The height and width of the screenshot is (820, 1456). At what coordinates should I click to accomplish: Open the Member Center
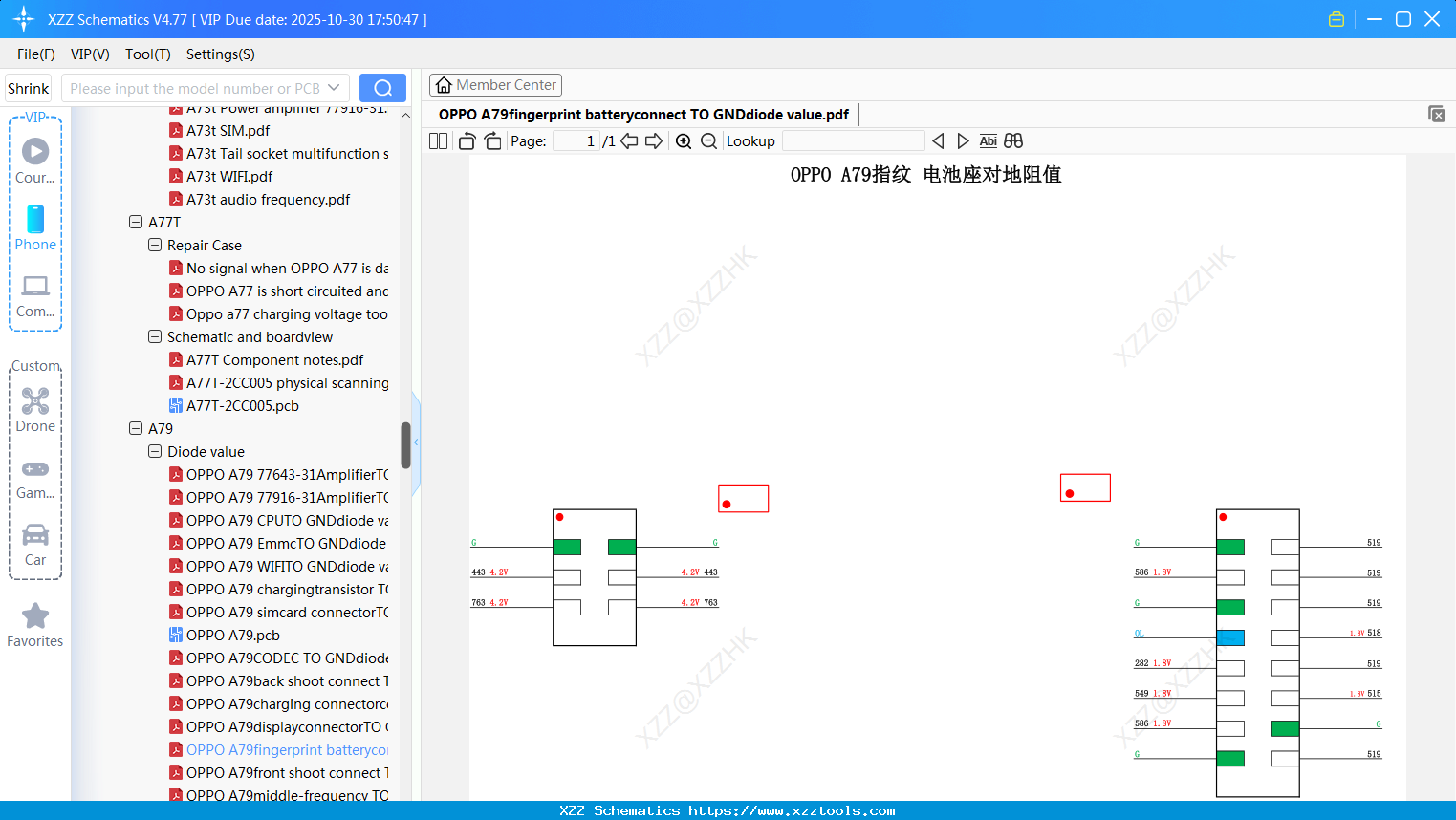coord(495,85)
